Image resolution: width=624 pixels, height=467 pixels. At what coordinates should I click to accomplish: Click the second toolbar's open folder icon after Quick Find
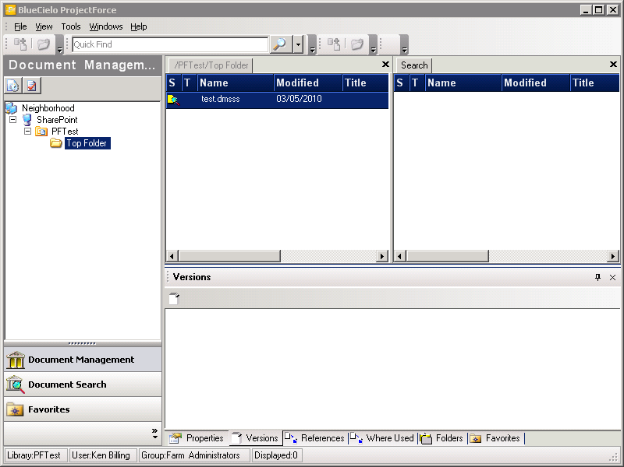pyautogui.click(x=357, y=44)
